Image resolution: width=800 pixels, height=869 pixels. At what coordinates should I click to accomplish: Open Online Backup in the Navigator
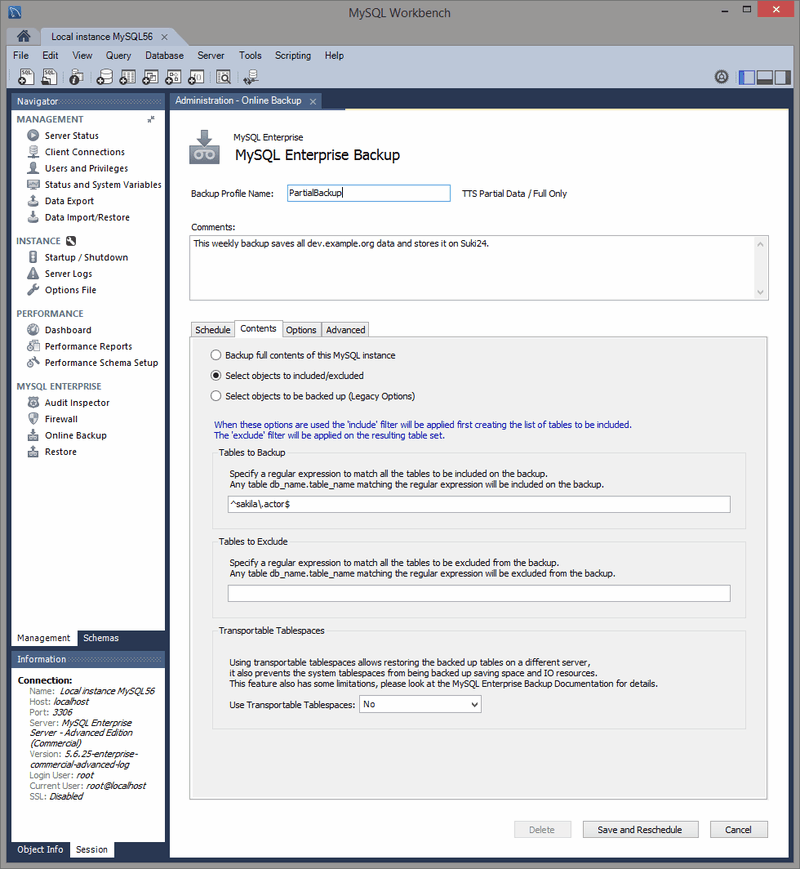pyautogui.click(x=75, y=435)
